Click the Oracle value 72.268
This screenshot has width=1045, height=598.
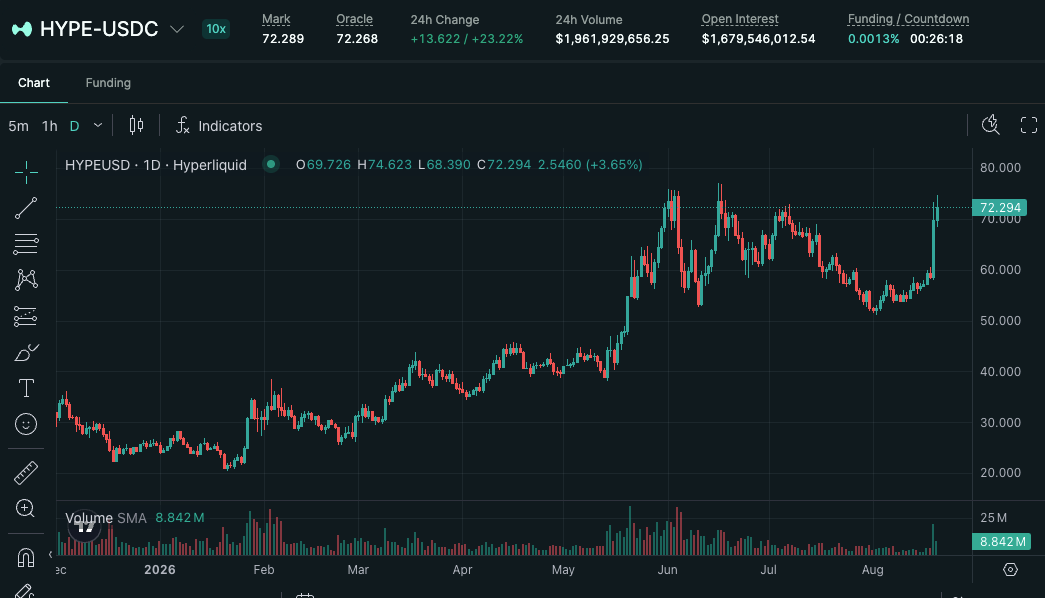pos(357,39)
